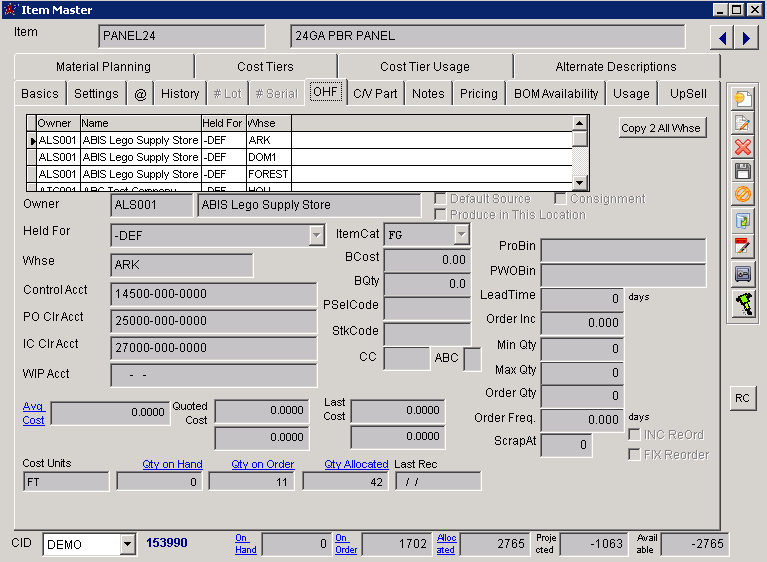Click the Copy 2 All Whse button
The width and height of the screenshot is (767, 562).
click(x=662, y=128)
